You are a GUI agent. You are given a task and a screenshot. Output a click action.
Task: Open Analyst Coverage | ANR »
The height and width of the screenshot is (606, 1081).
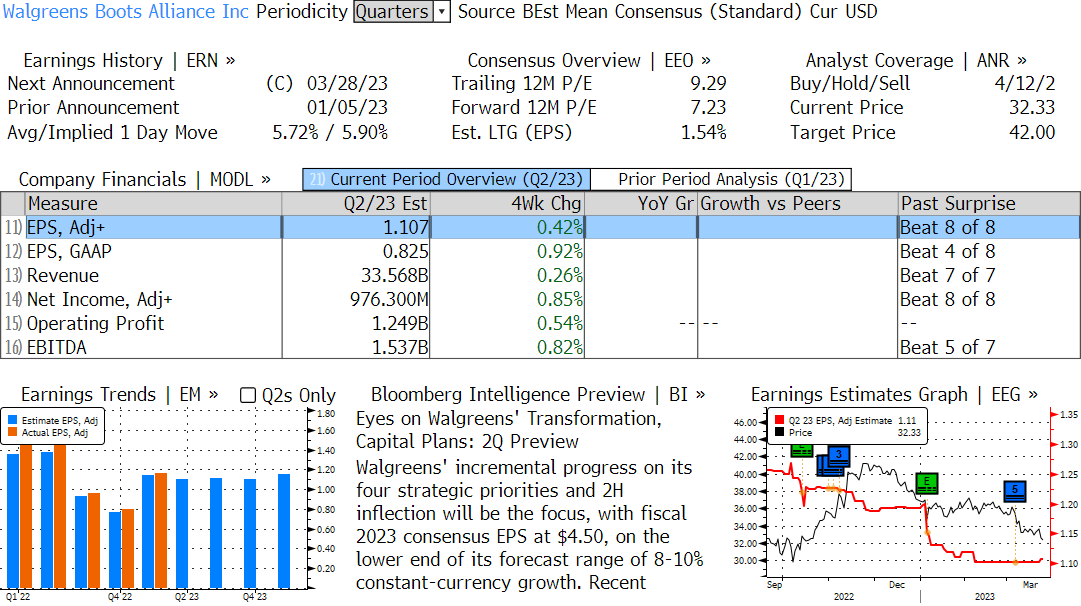[x=916, y=61]
